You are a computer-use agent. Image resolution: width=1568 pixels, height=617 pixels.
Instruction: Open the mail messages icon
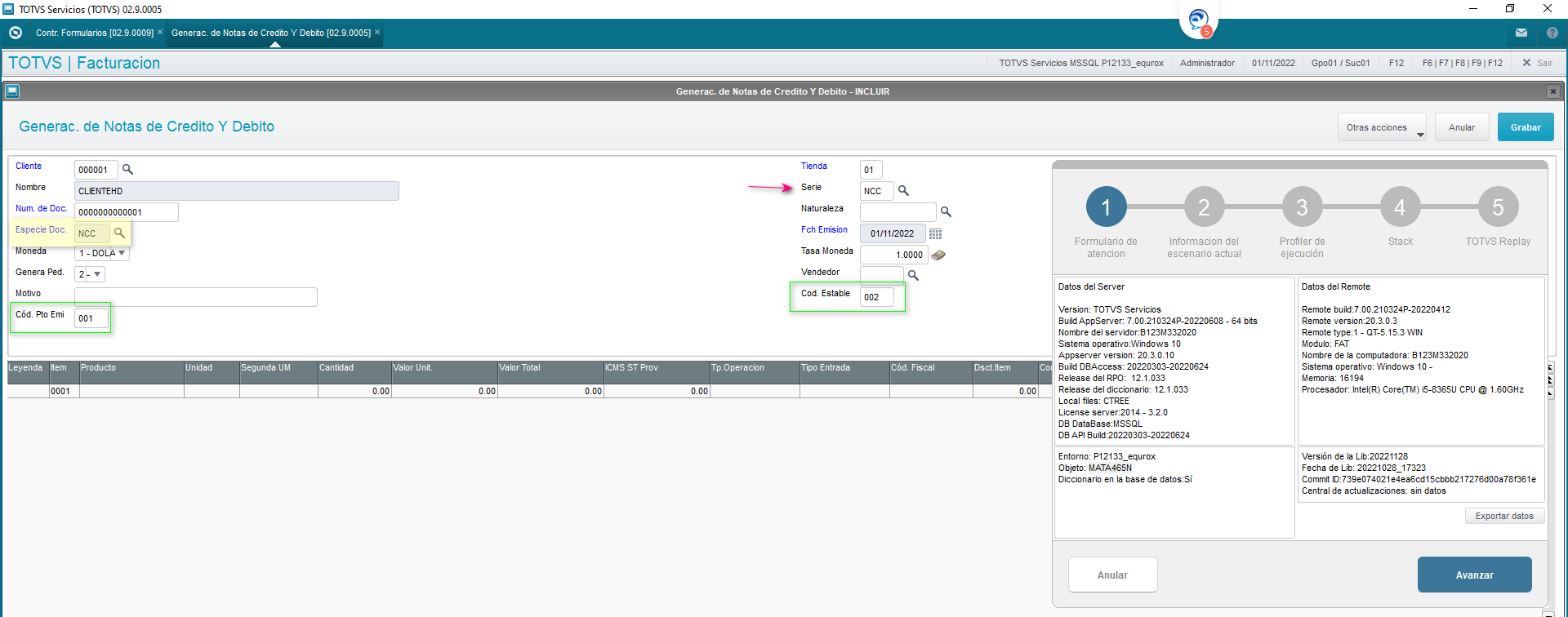coord(1521,33)
